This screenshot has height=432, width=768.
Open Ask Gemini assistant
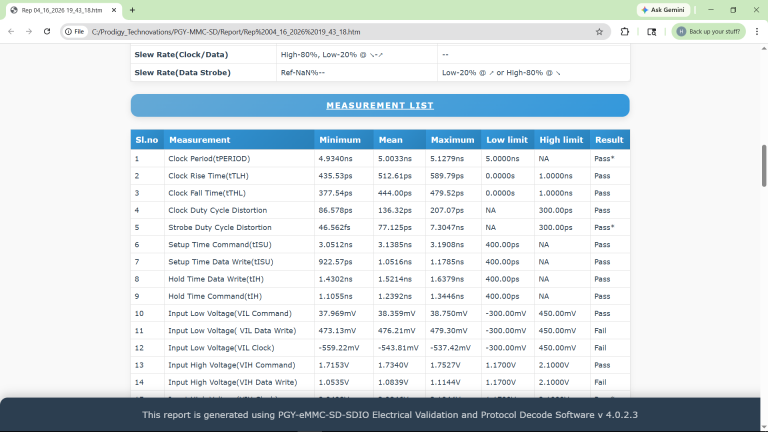(x=664, y=10)
